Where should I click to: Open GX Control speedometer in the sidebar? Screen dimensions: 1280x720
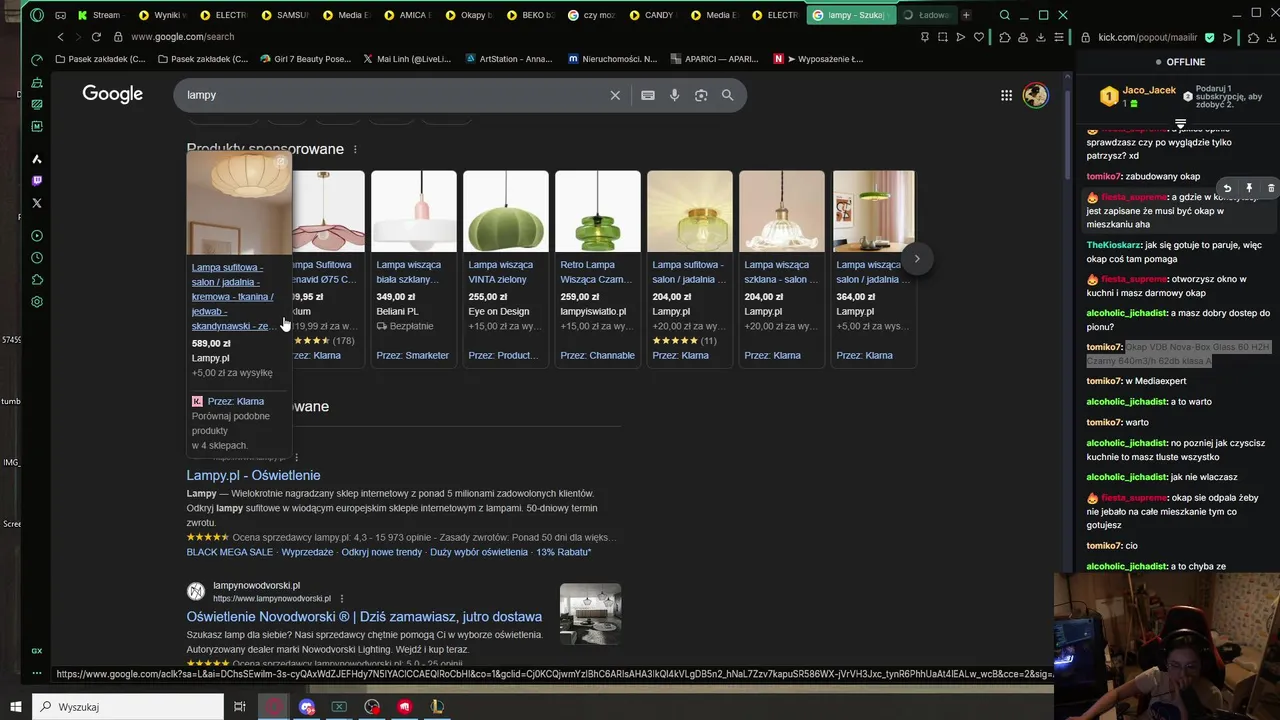pyautogui.click(x=37, y=60)
